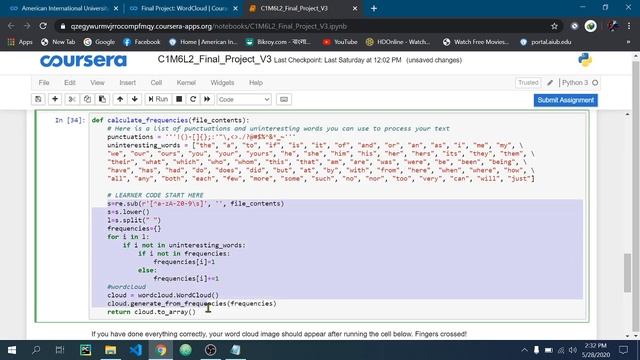640x360 pixels.
Task: Reload the current page
Action: point(43,26)
